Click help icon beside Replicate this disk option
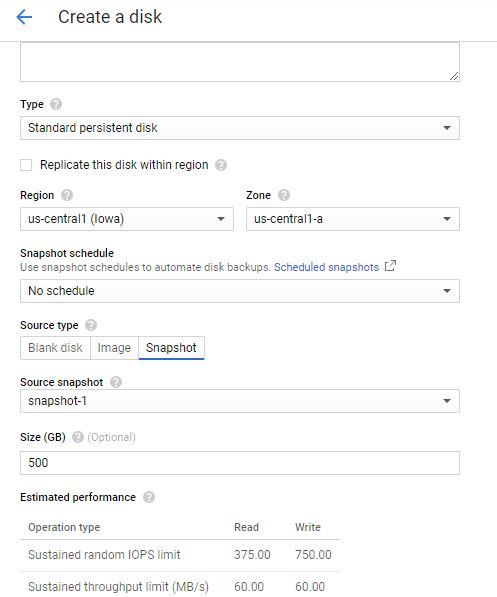The height and width of the screenshot is (597, 497). pos(221,165)
